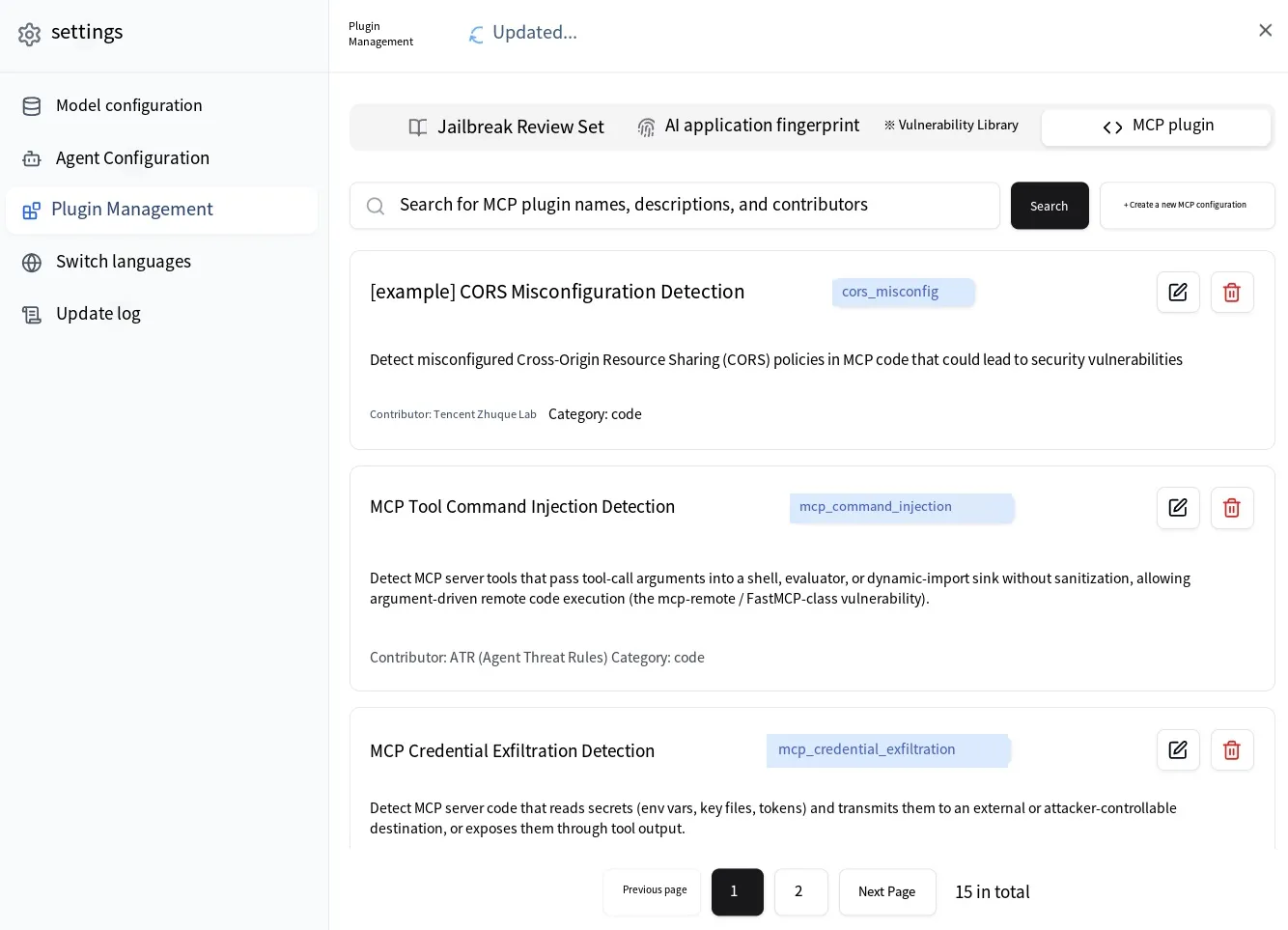This screenshot has height=930, width=1288.
Task: Edit the MCP Tool Command Injection plugin
Action: [x=1178, y=508]
